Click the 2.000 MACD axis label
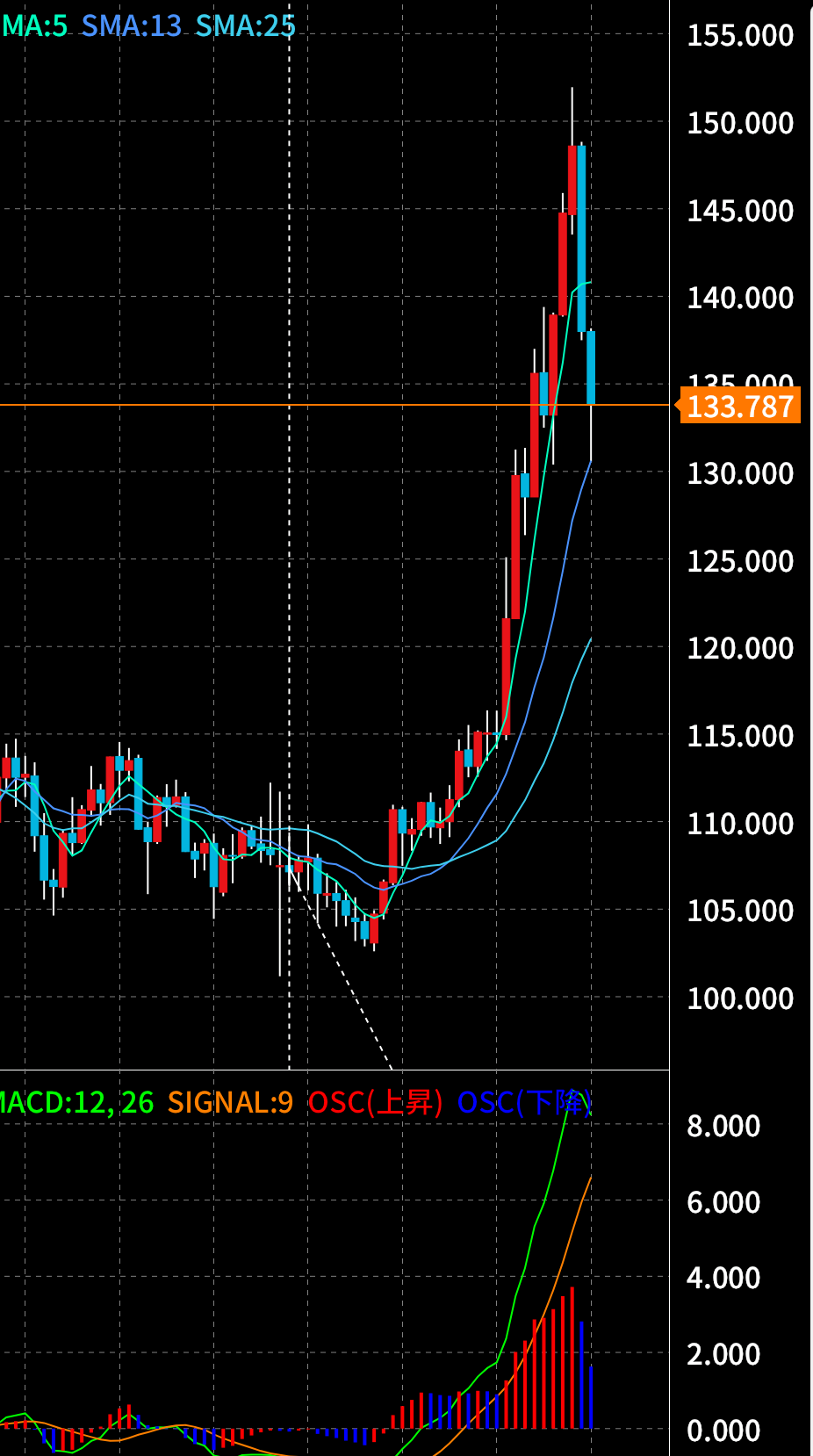 click(723, 1354)
